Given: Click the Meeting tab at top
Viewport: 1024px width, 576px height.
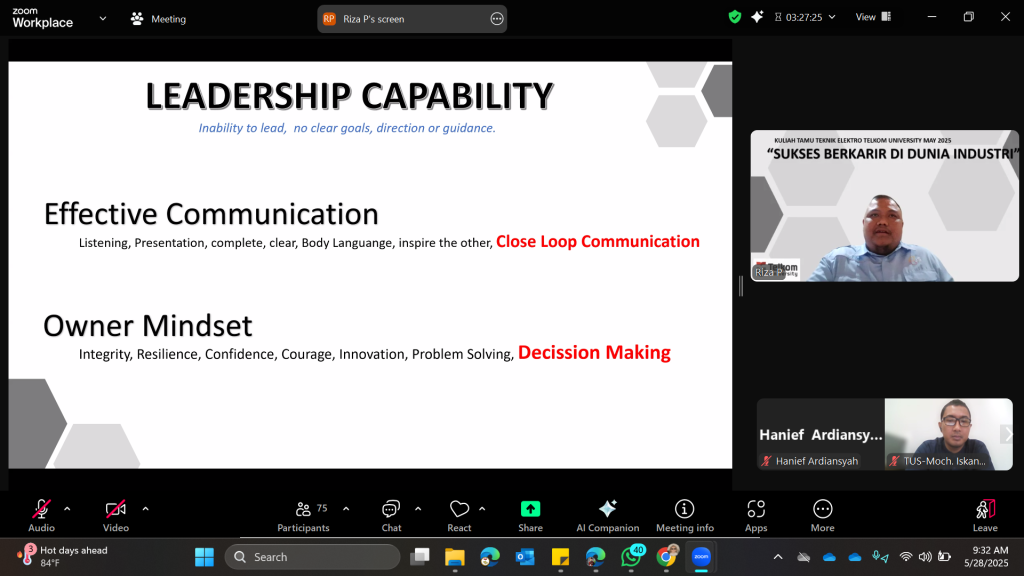Looking at the screenshot, I should click(158, 19).
